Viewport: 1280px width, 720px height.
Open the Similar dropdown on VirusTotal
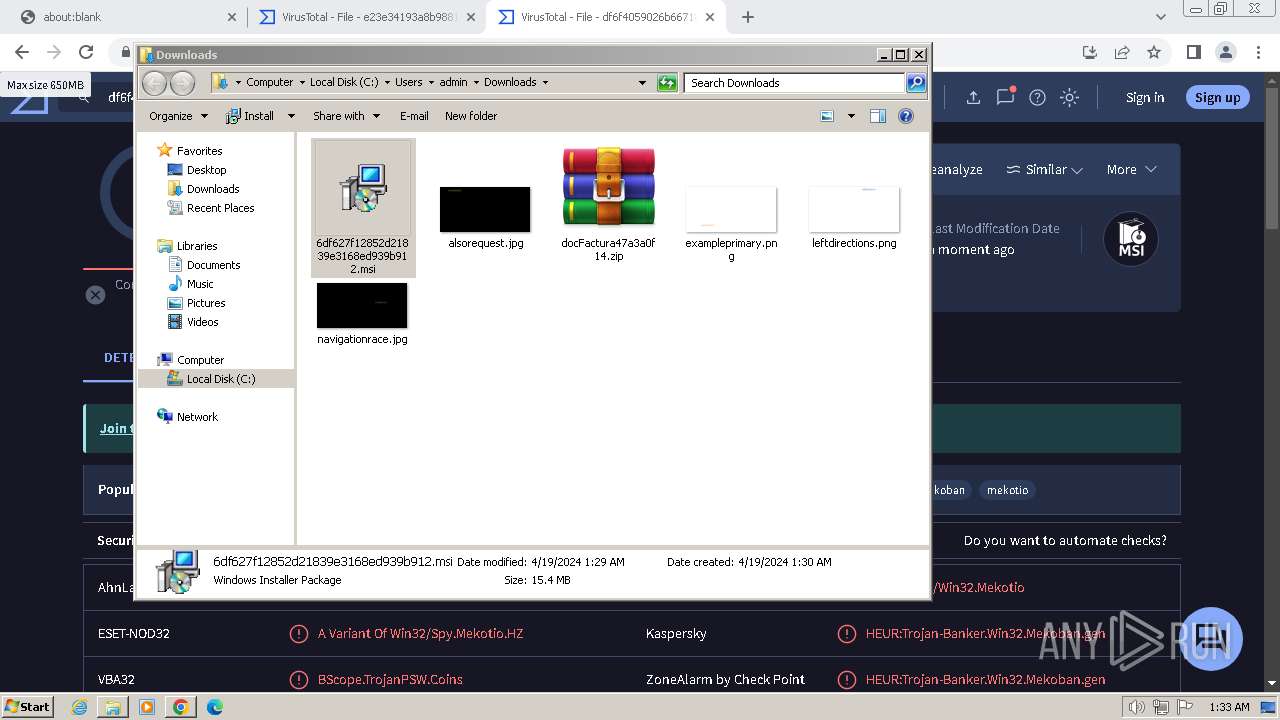click(x=1044, y=170)
